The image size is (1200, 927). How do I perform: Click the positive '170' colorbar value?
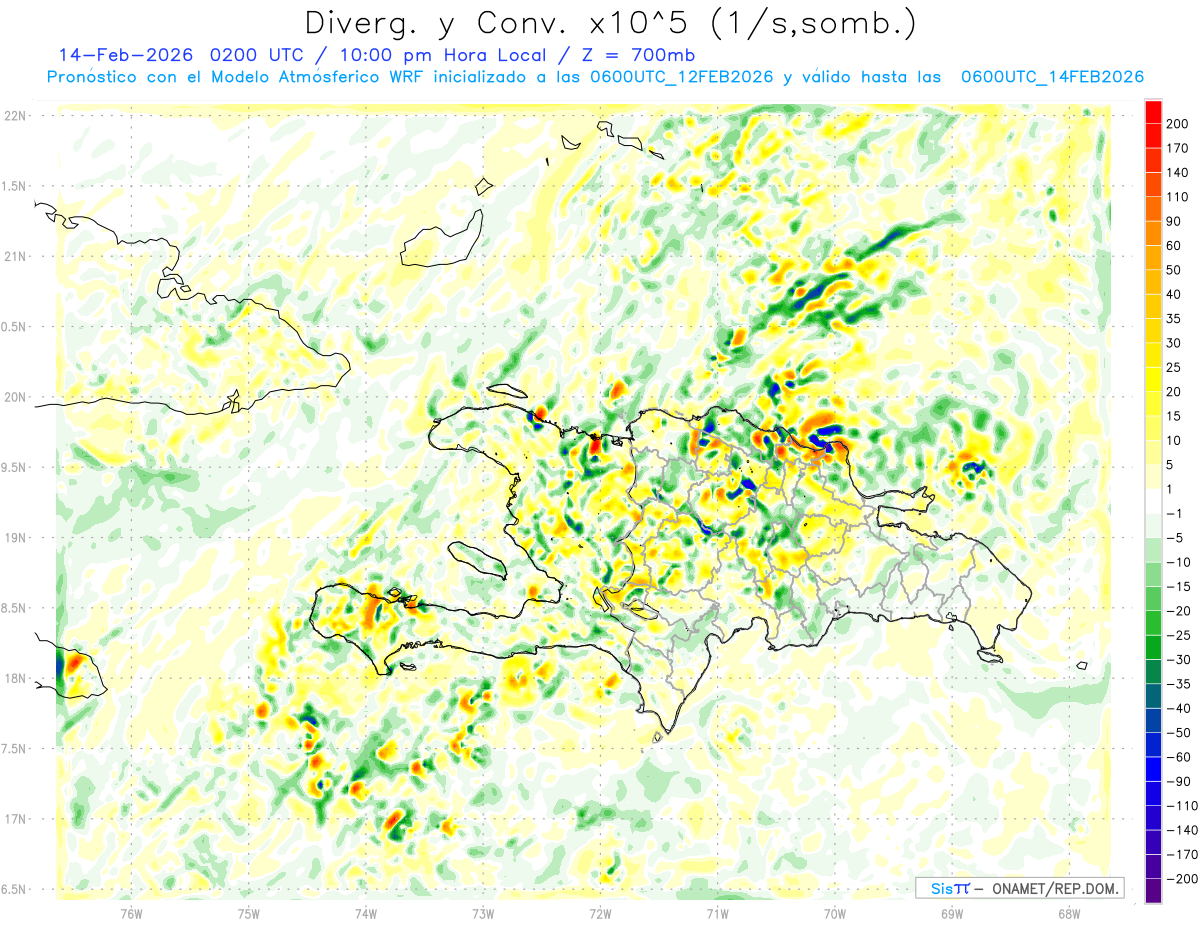pos(1179,148)
